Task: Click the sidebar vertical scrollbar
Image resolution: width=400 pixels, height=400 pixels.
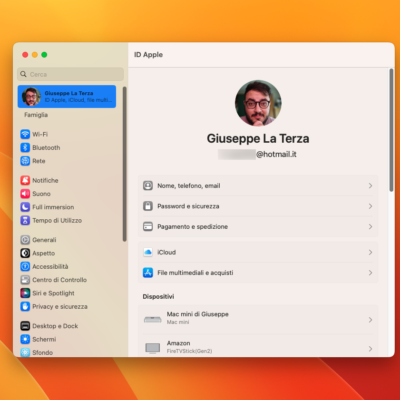Action: point(124,164)
